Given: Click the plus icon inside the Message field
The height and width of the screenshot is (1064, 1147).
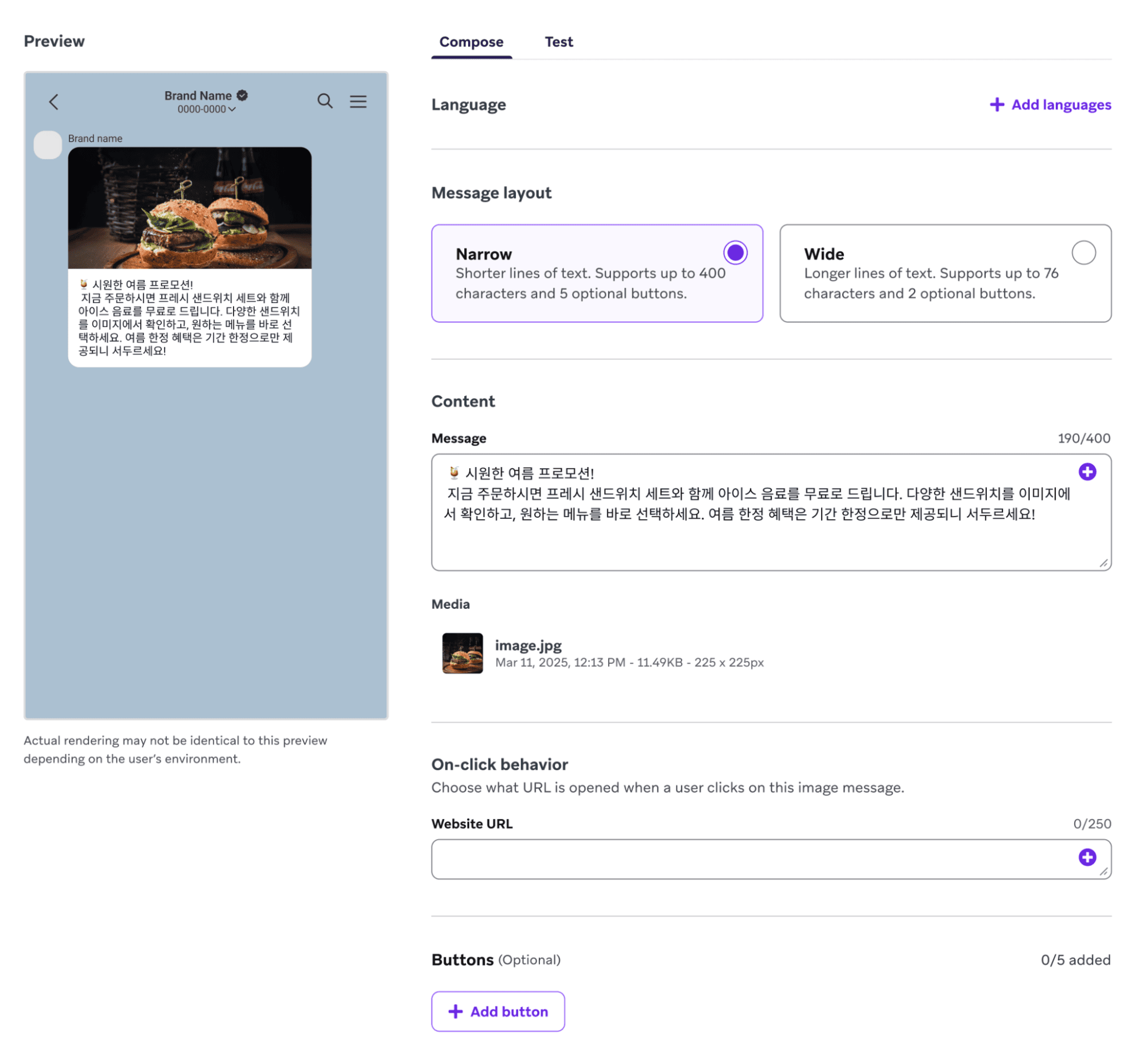Looking at the screenshot, I should [1087, 472].
